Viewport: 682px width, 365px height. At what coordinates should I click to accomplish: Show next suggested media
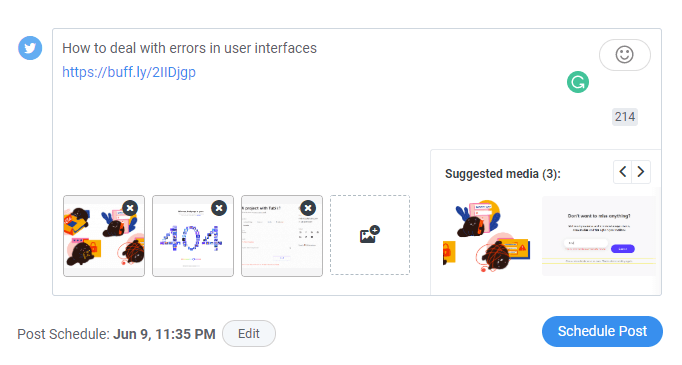pyautogui.click(x=641, y=172)
